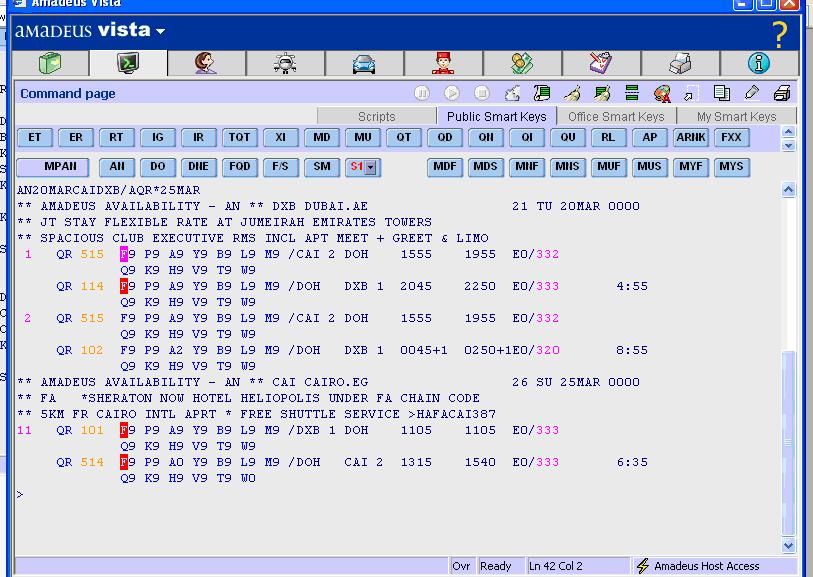Click the MYS smart key button
The image size is (813, 577).
tap(731, 167)
